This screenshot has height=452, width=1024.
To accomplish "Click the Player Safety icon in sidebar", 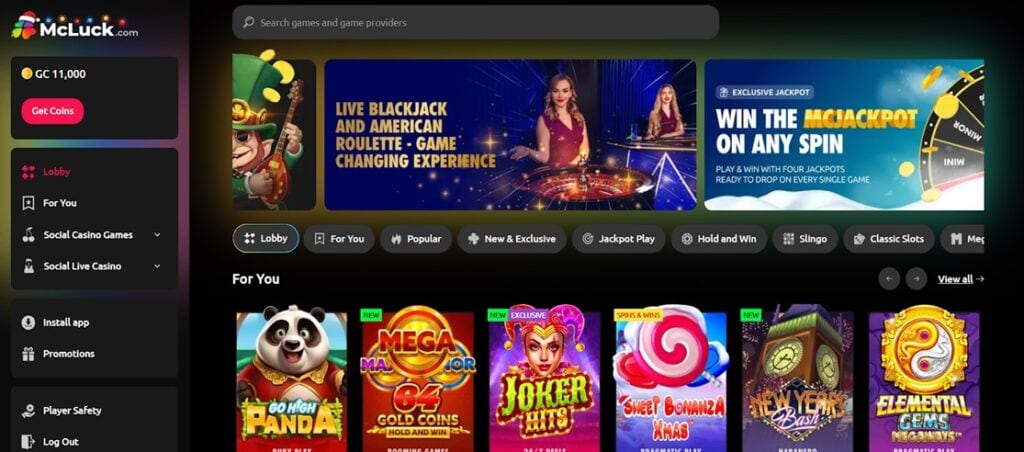I will click(28, 411).
